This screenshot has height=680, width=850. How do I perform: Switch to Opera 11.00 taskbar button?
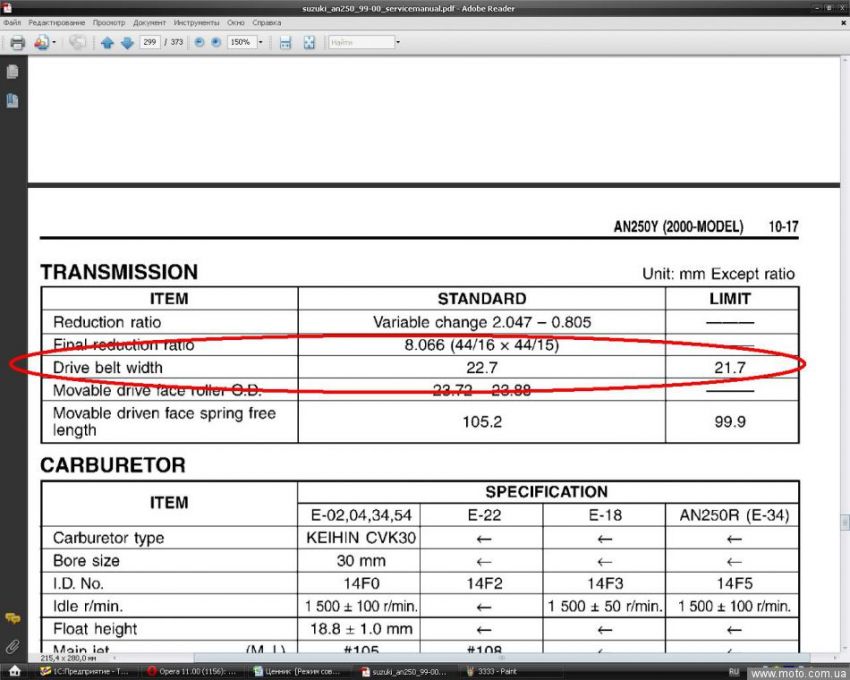[192, 671]
